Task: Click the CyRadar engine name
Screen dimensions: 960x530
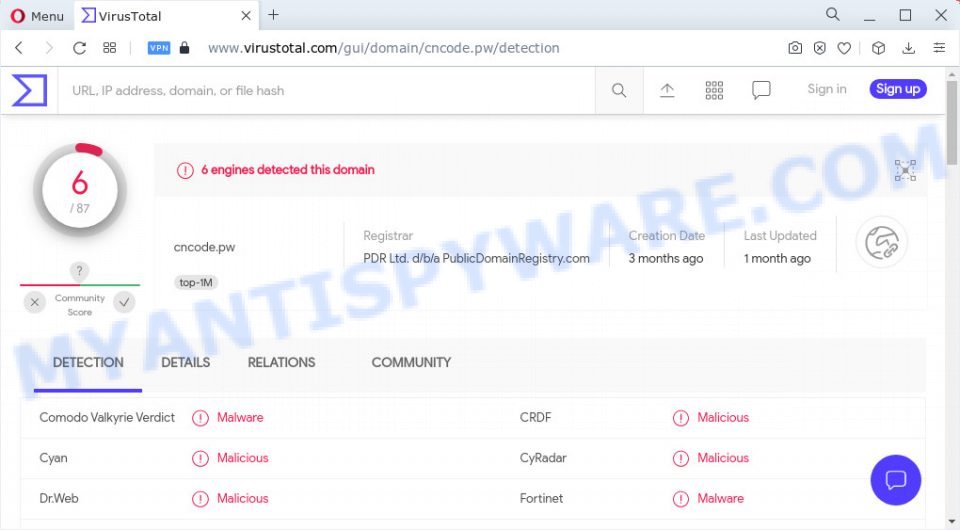Action: pos(543,458)
